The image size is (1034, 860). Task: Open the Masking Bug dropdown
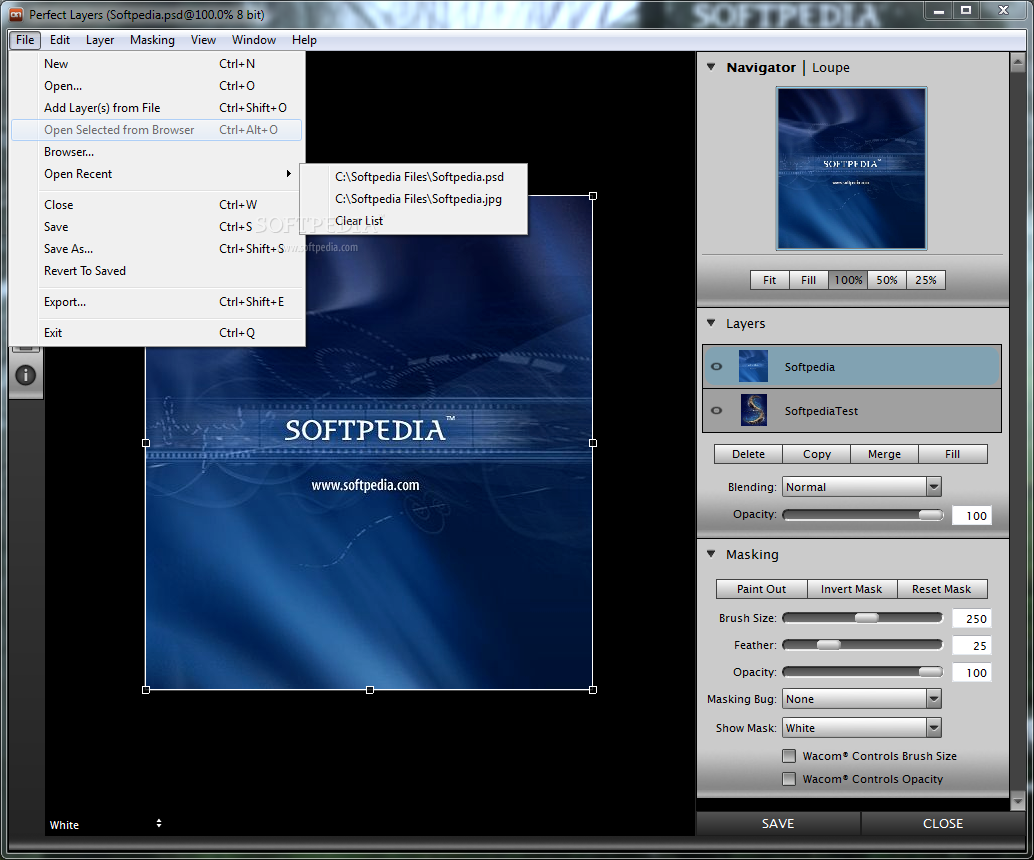point(861,698)
